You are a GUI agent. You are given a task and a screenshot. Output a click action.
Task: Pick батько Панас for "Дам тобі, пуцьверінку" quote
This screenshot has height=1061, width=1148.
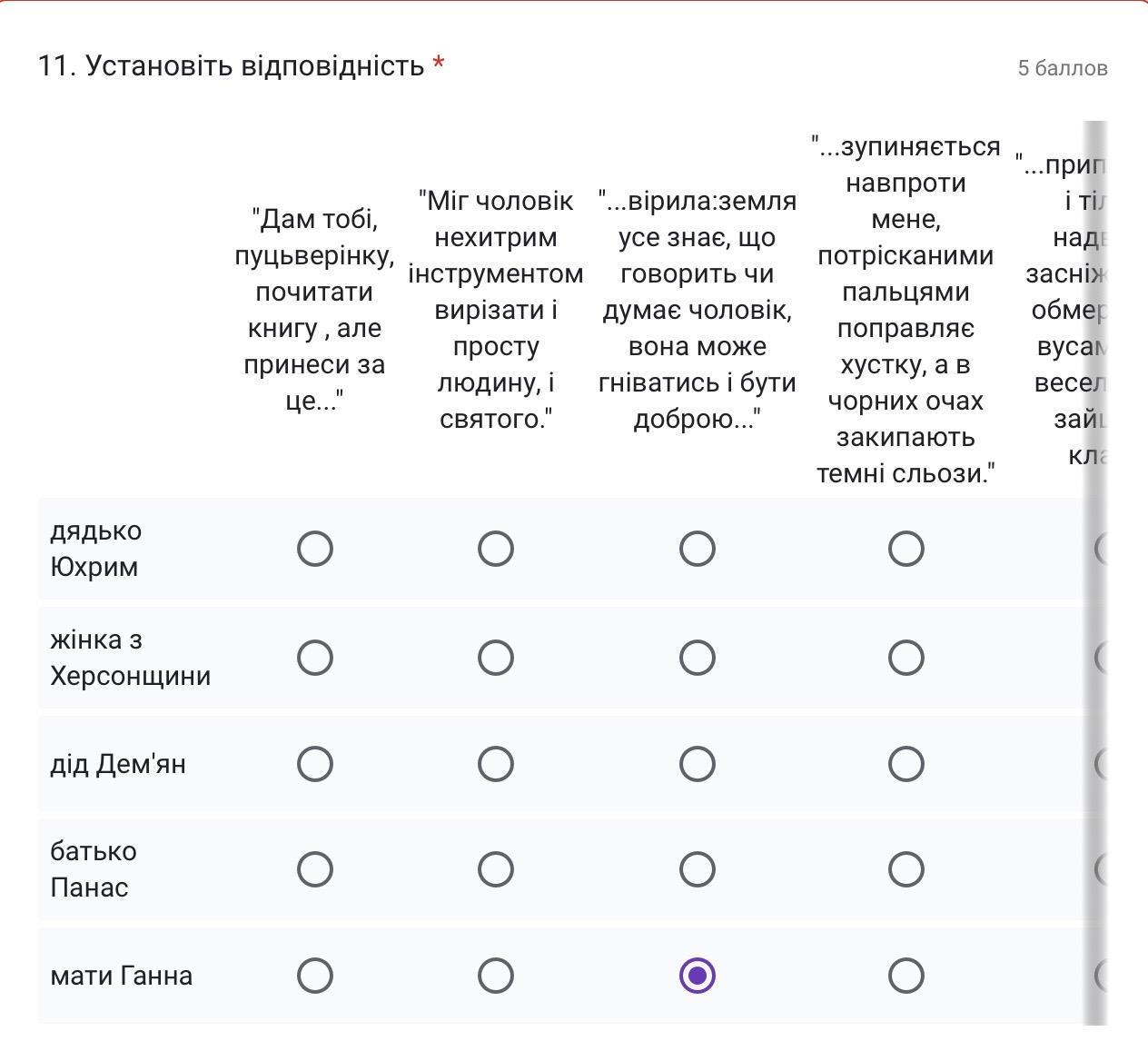coord(315,869)
